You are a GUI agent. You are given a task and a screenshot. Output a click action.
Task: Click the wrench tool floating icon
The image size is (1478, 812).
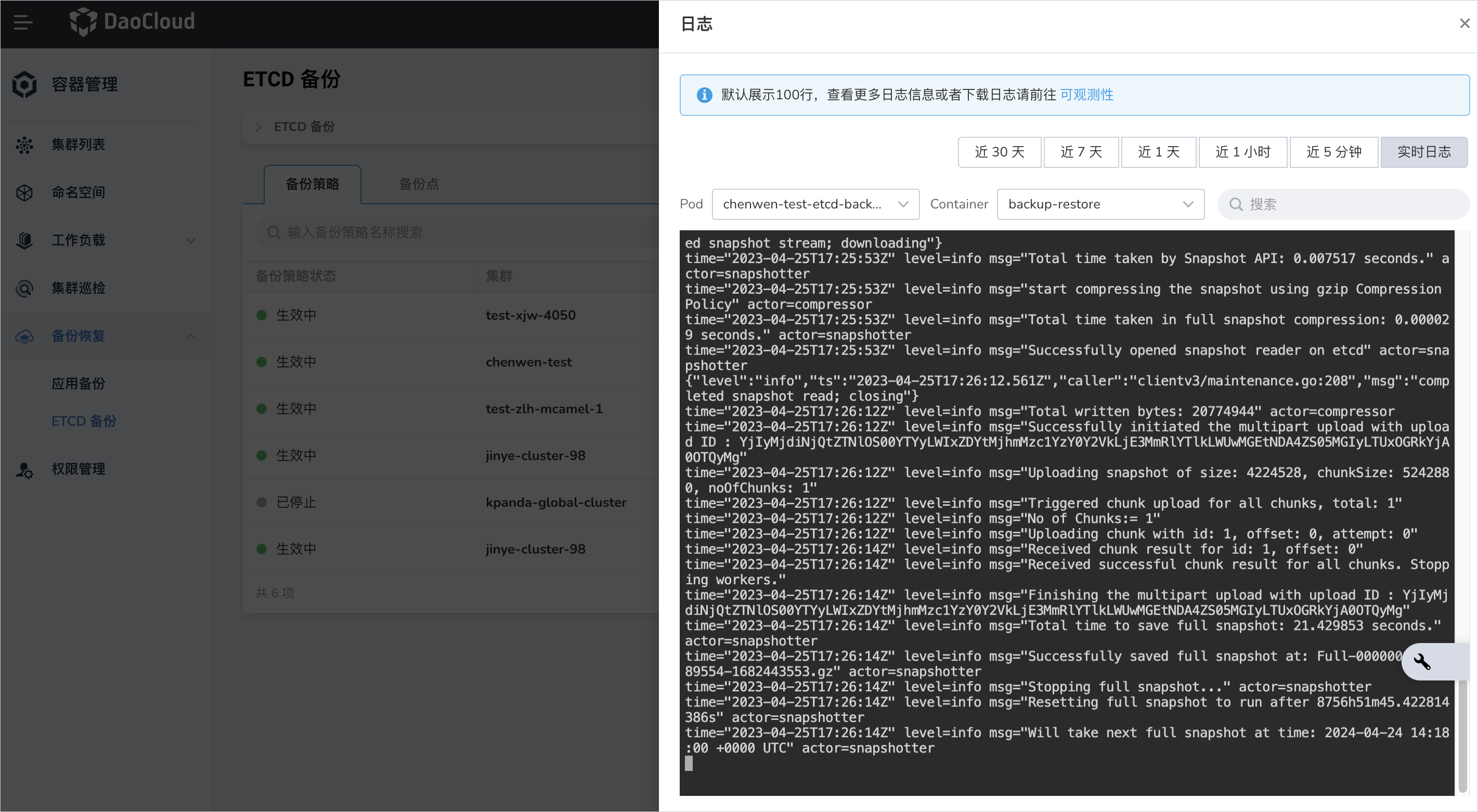click(1422, 662)
